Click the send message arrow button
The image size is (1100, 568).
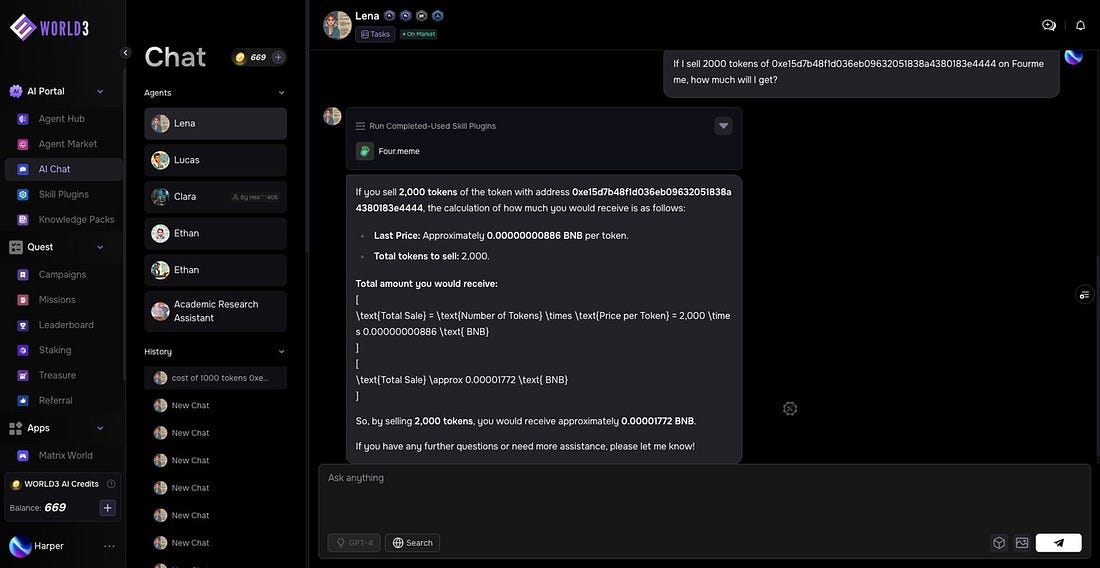coord(1058,543)
